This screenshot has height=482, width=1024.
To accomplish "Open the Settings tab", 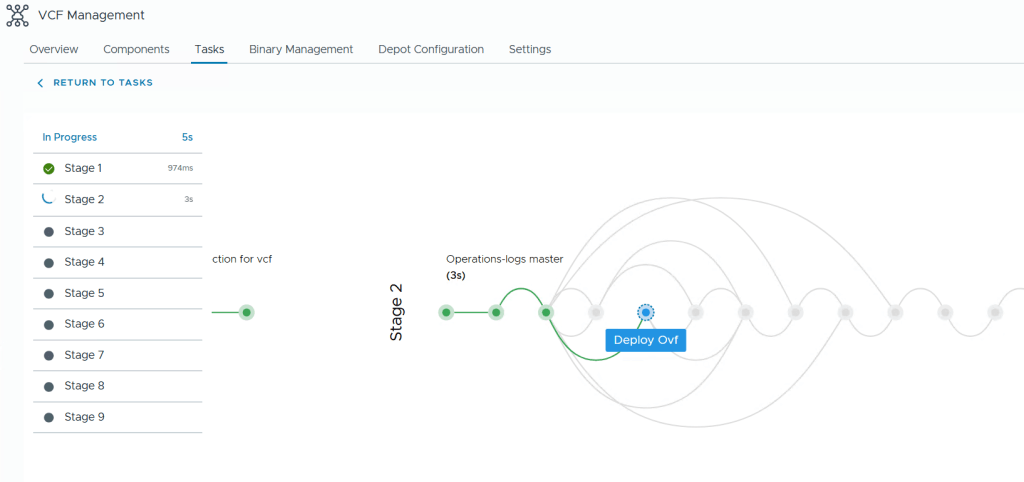I will pyautogui.click(x=529, y=49).
